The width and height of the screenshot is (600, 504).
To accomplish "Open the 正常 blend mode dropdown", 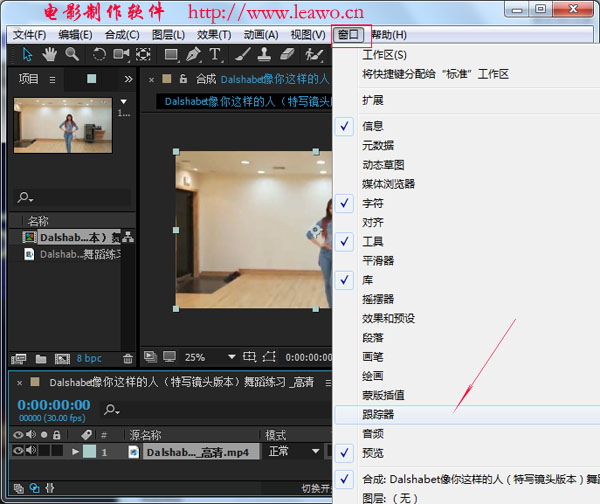I will point(293,451).
